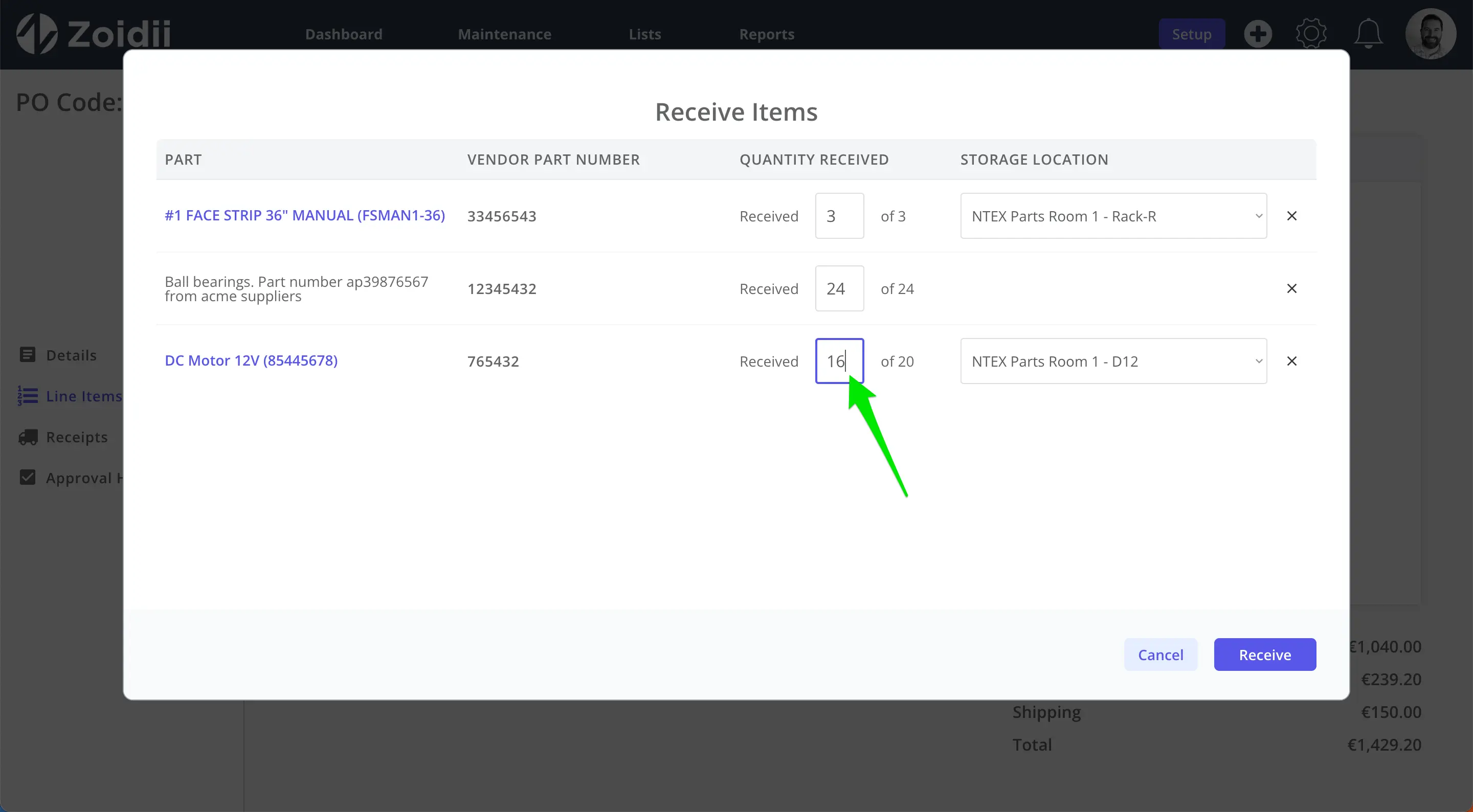Edit Ball bearings quantity received field
This screenshot has width=1473, height=812.
(x=839, y=288)
